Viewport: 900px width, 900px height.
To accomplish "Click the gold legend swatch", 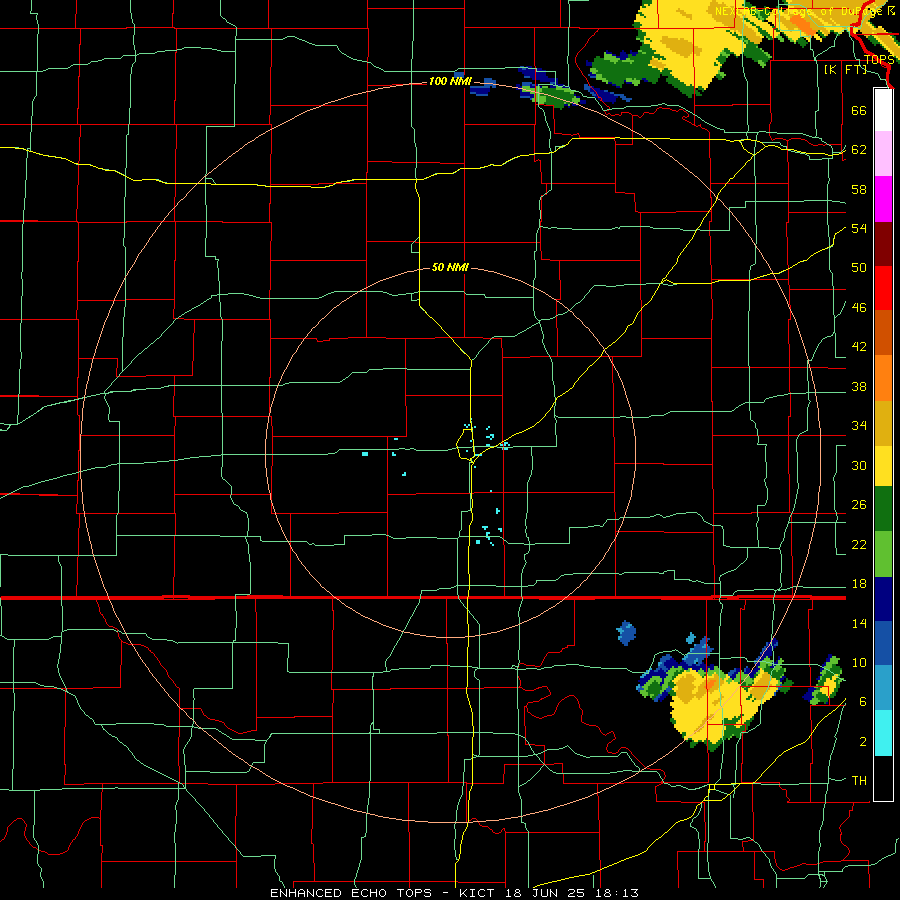I will click(x=883, y=423).
